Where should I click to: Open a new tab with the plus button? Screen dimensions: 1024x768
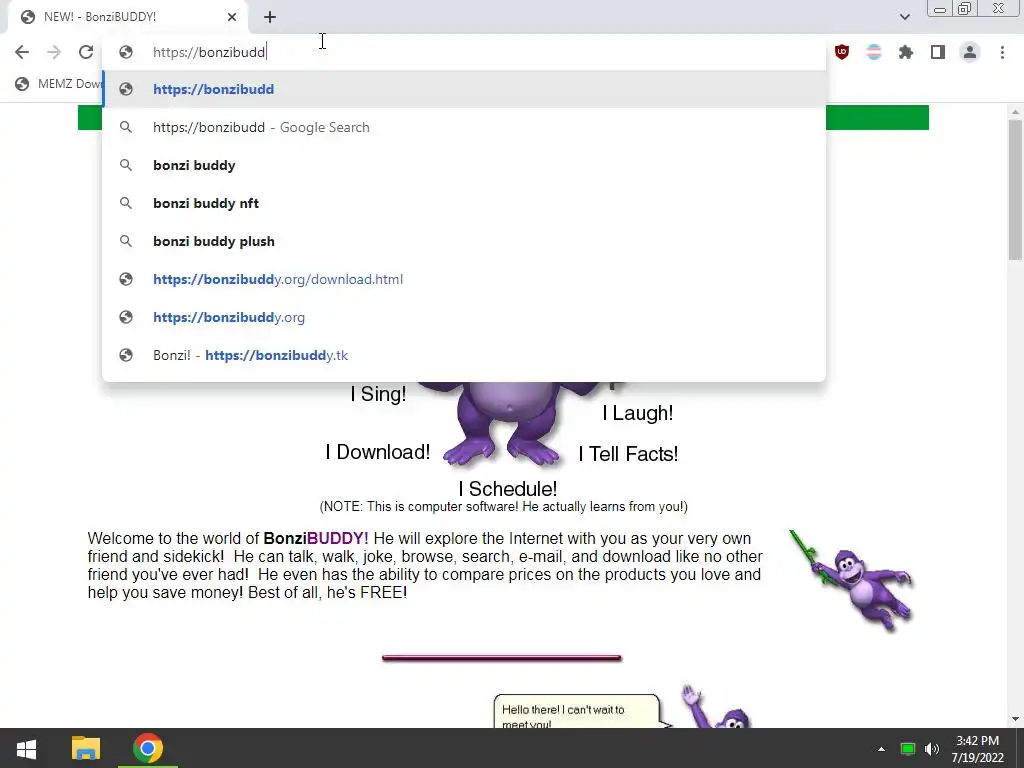[x=270, y=17]
